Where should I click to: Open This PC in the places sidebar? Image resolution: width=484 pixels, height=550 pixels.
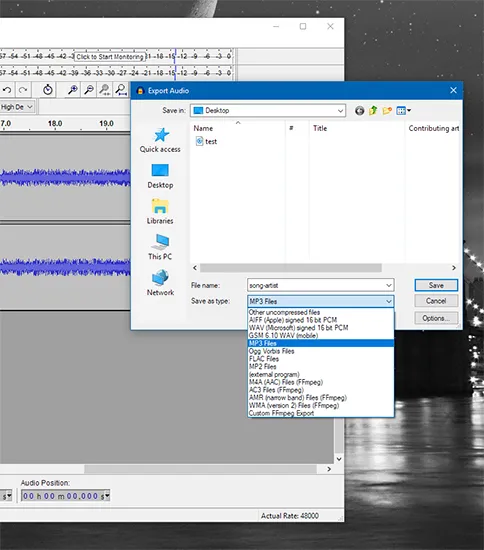click(x=160, y=247)
